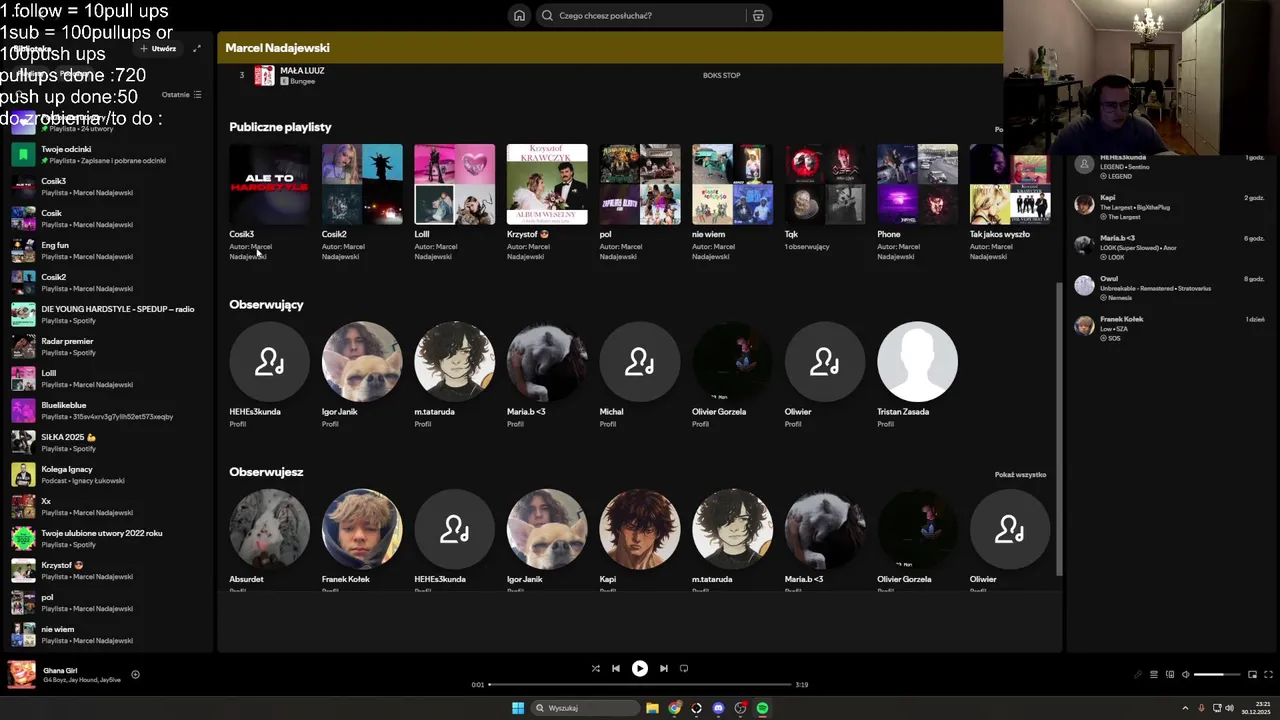The height and width of the screenshot is (720, 1280).
Task: Open the Krzystof playlist with wedding cover
Action: (547, 203)
